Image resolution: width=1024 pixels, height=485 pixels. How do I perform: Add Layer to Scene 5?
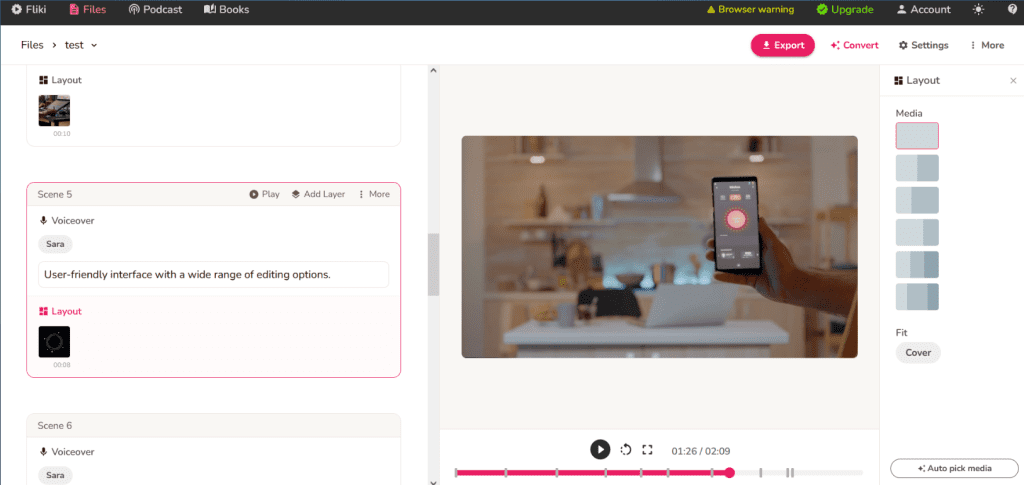319,194
